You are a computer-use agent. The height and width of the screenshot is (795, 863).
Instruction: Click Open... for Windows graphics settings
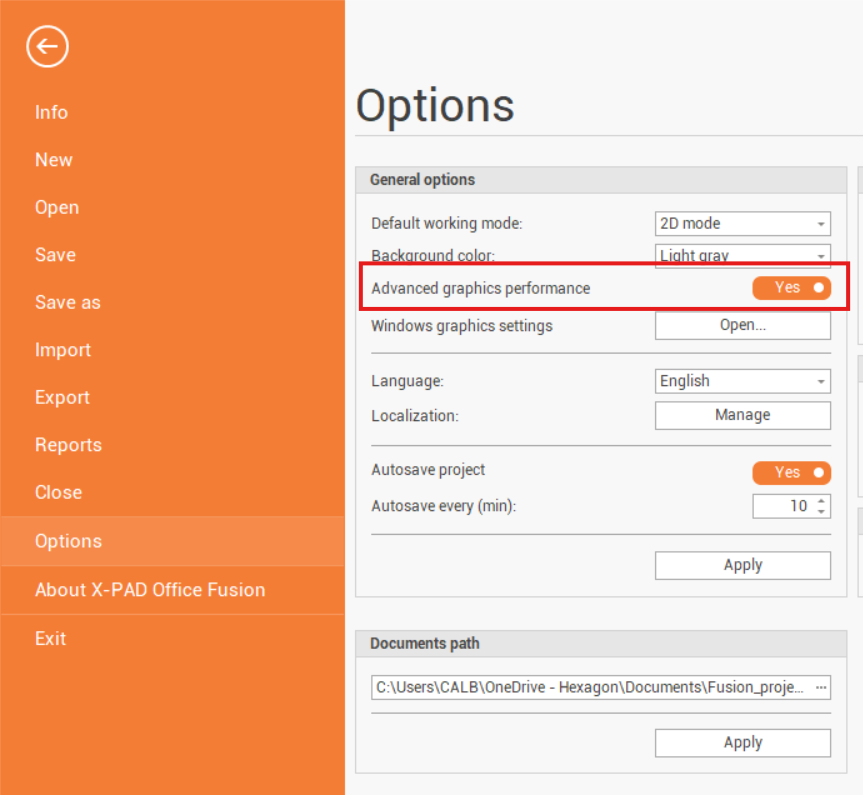(x=742, y=326)
